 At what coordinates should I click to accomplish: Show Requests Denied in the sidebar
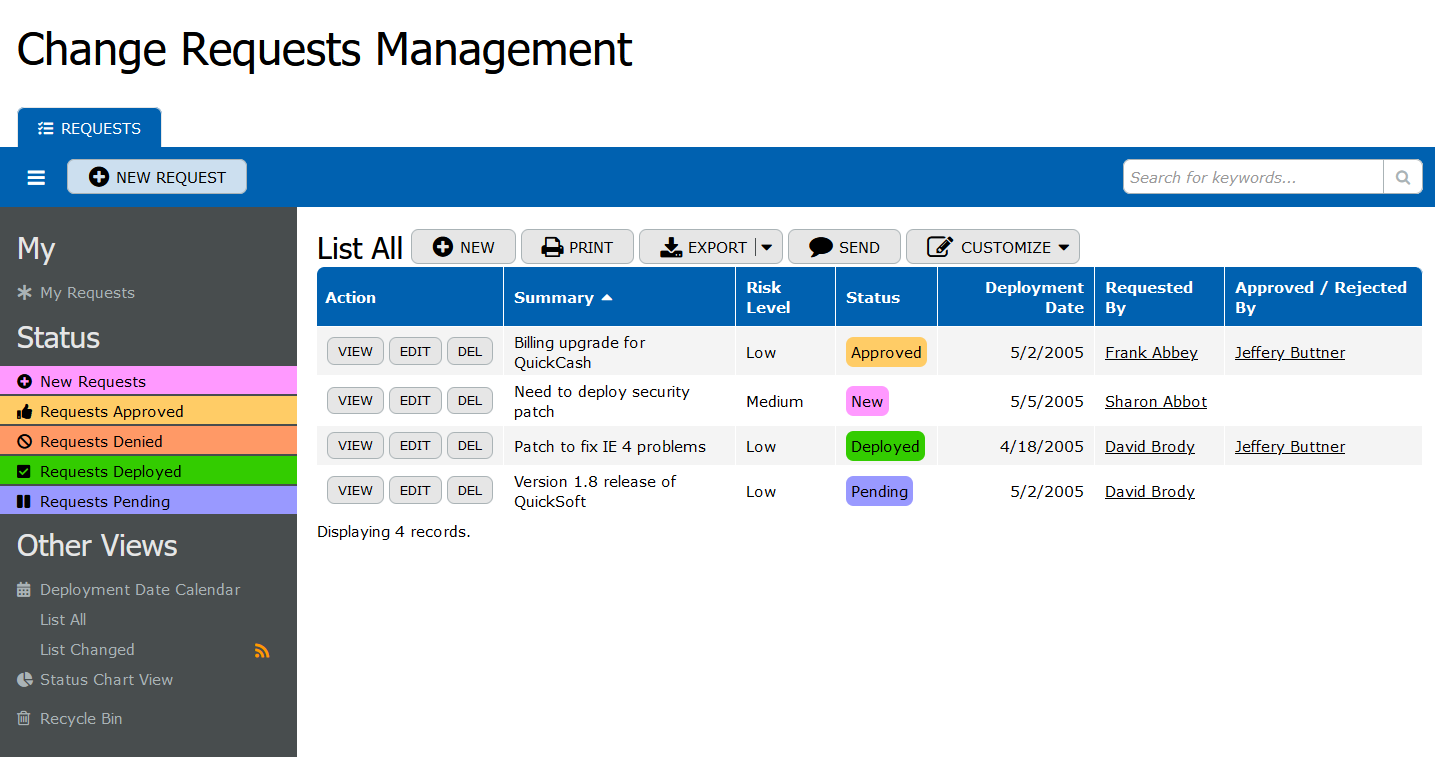click(101, 441)
